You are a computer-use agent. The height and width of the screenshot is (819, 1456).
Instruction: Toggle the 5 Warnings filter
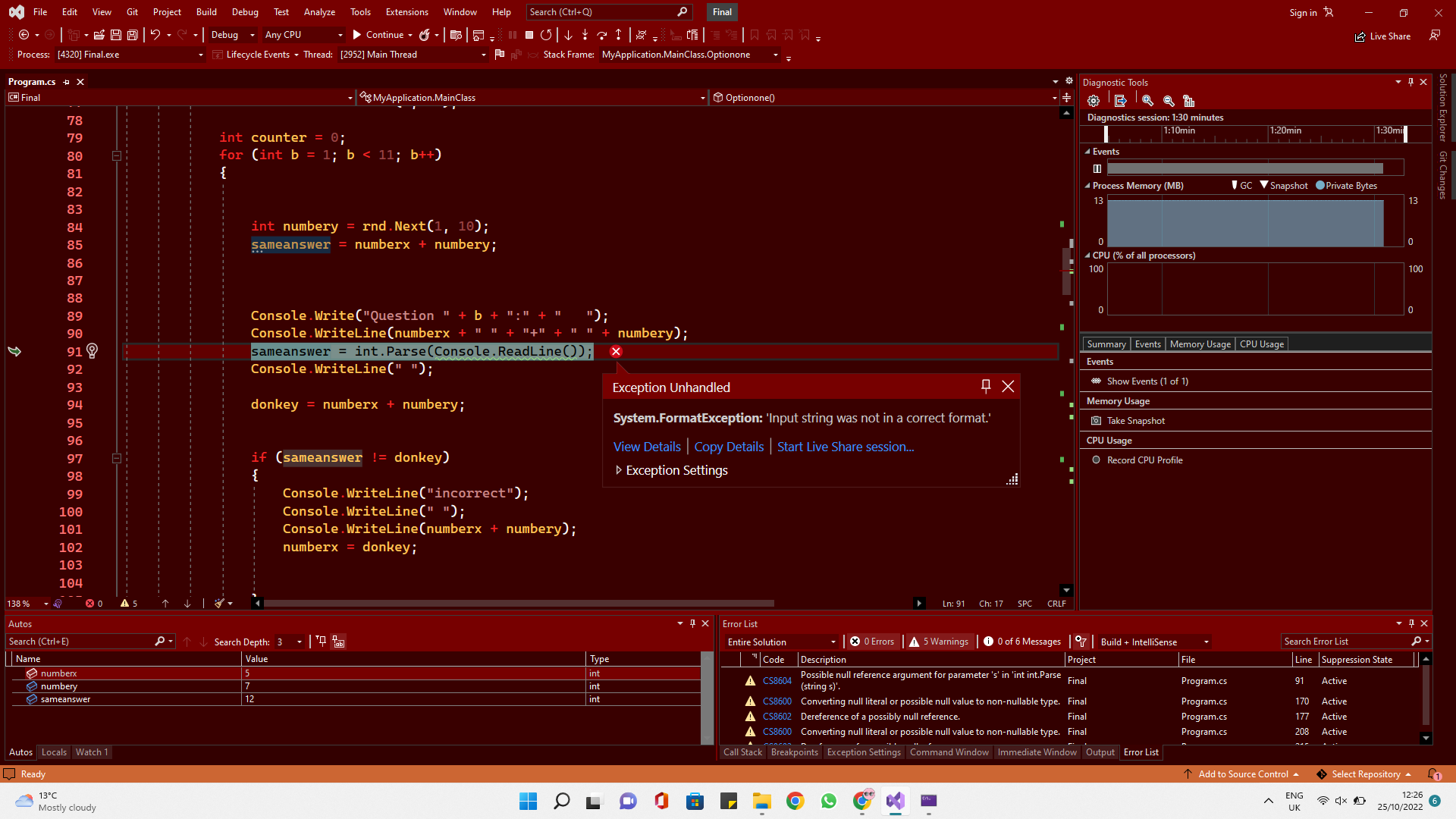pos(939,642)
